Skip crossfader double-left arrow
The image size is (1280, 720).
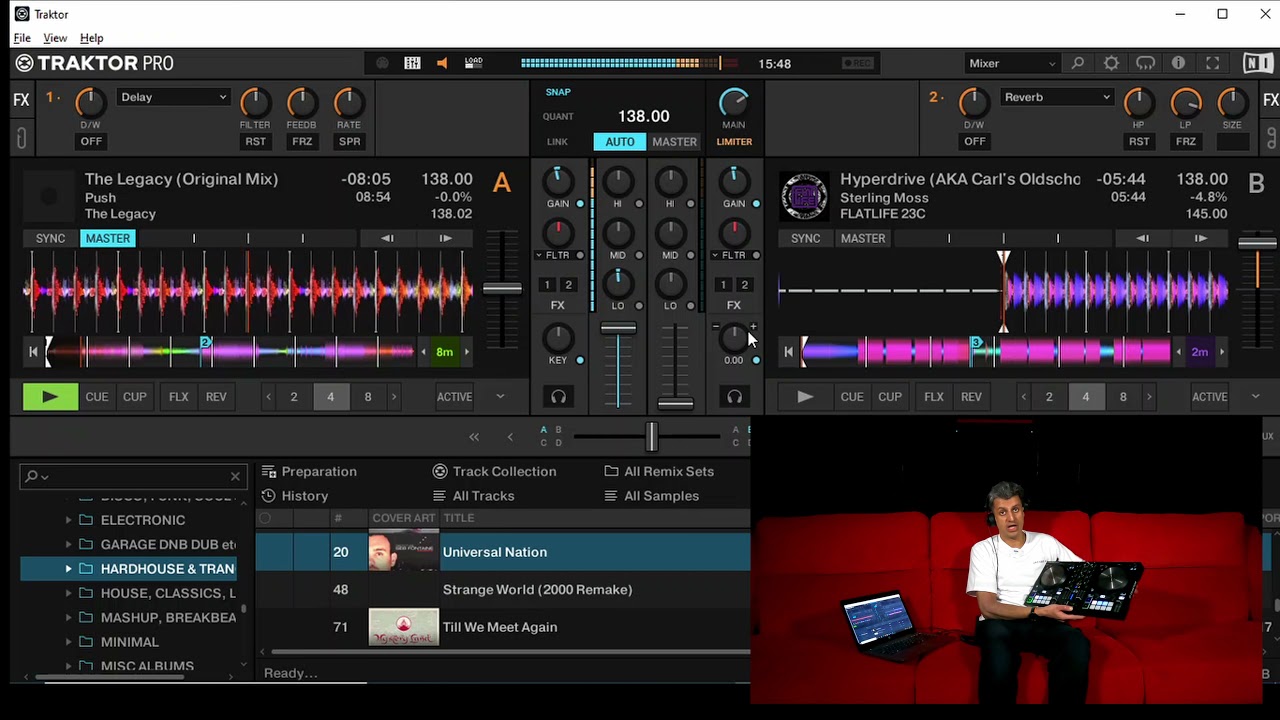point(474,437)
